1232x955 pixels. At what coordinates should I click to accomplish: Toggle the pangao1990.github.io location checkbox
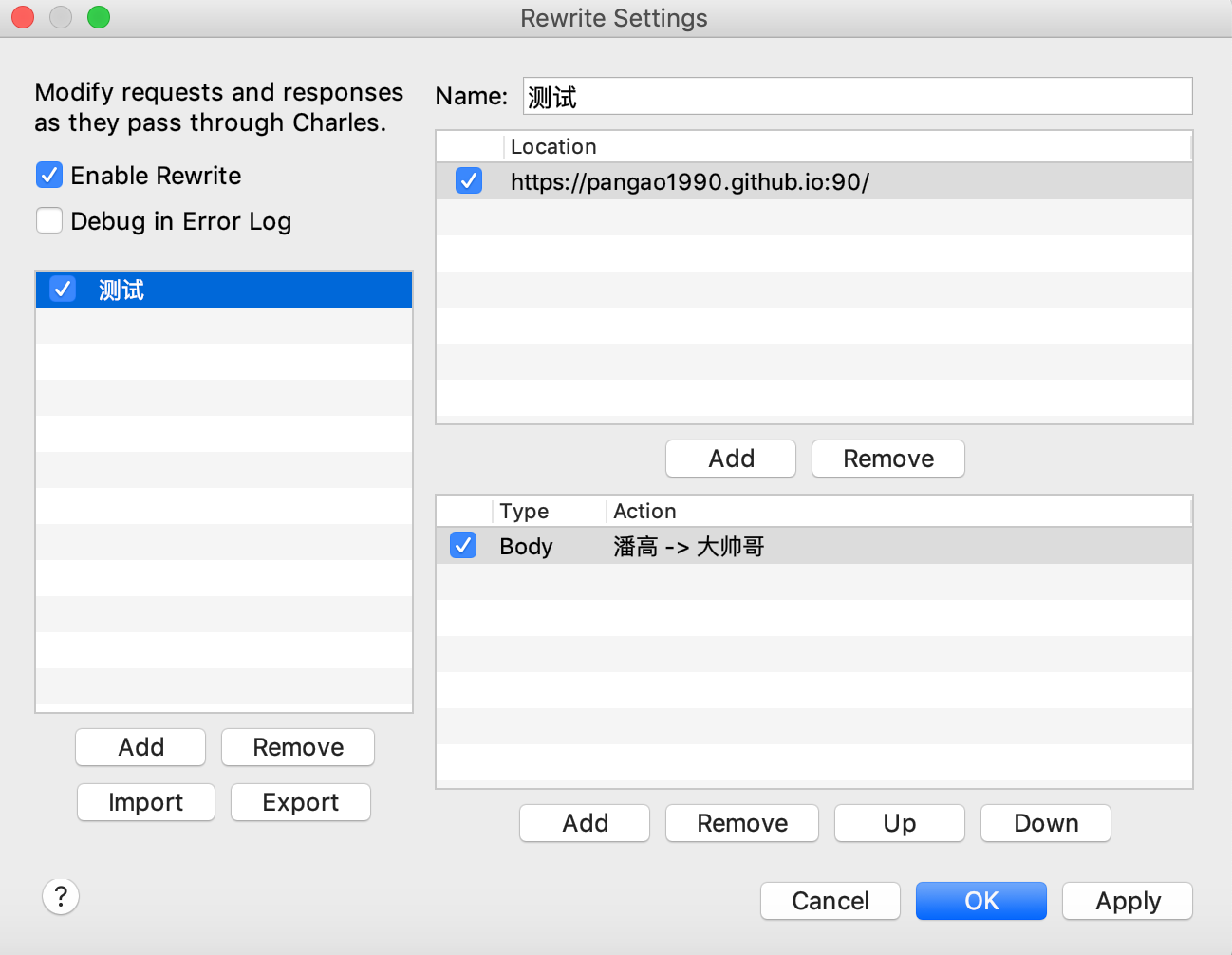coord(469,180)
